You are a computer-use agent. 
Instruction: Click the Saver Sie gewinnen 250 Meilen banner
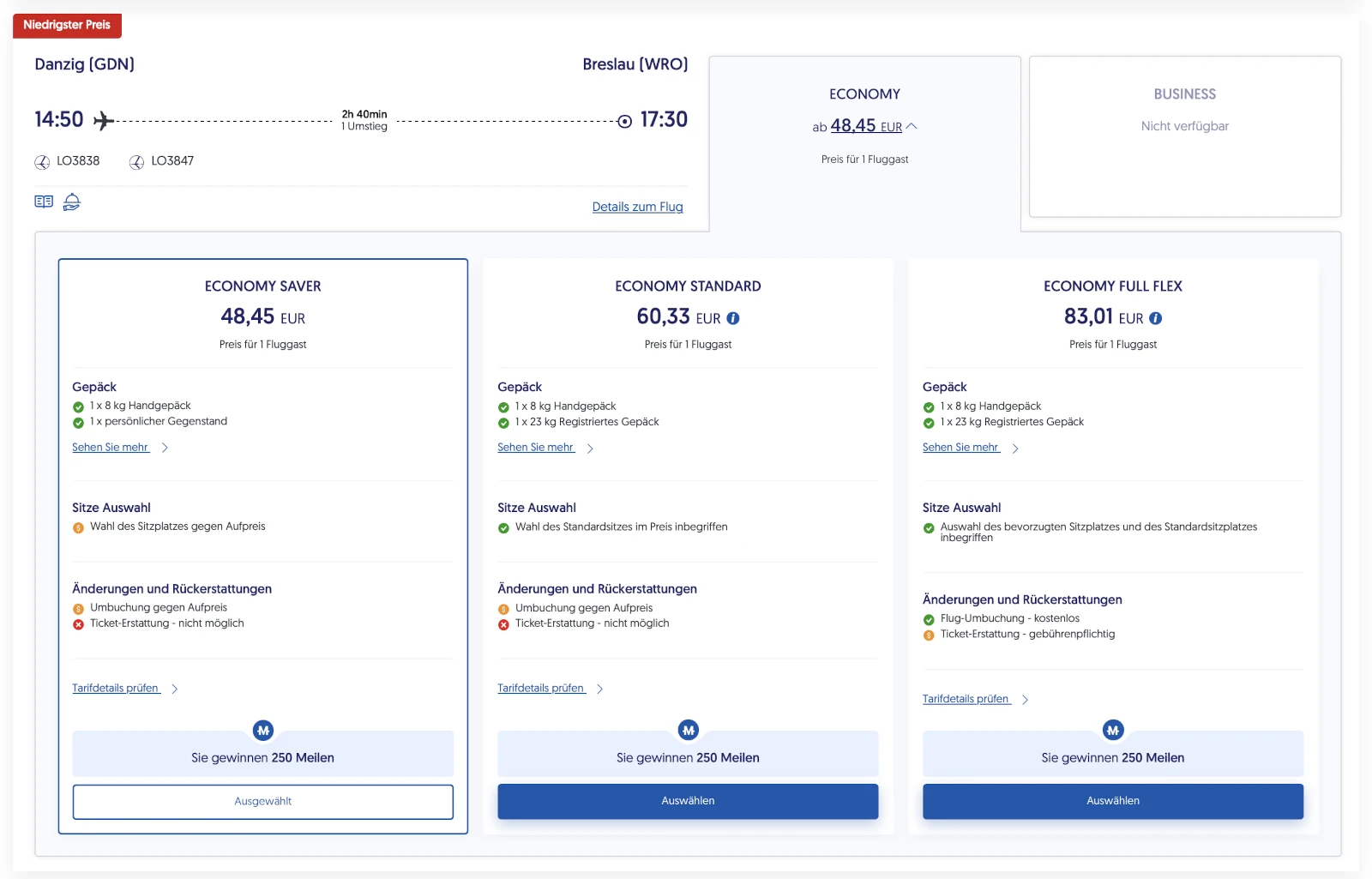tap(263, 754)
